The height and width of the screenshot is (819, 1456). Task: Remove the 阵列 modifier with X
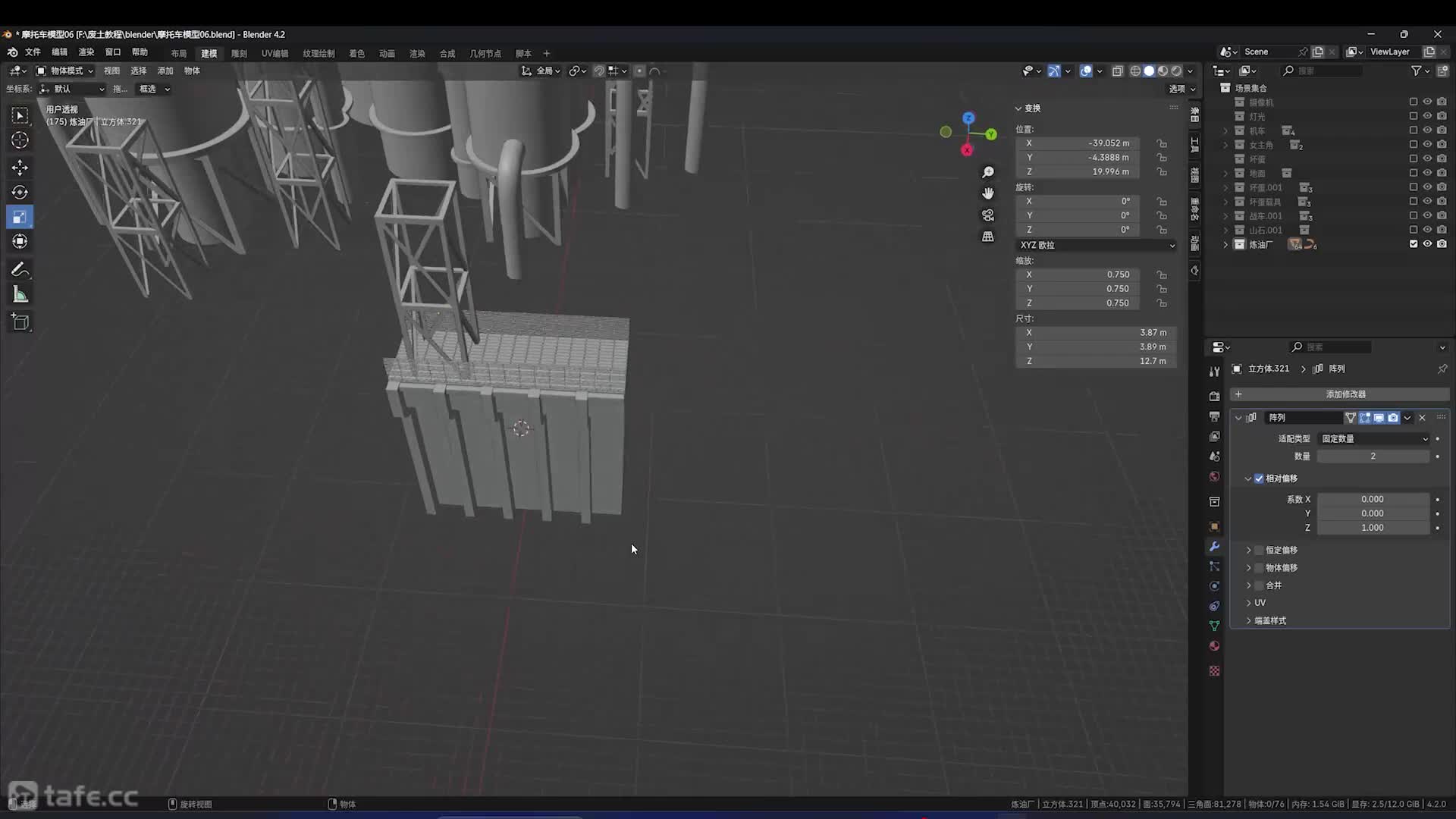[x=1422, y=418]
